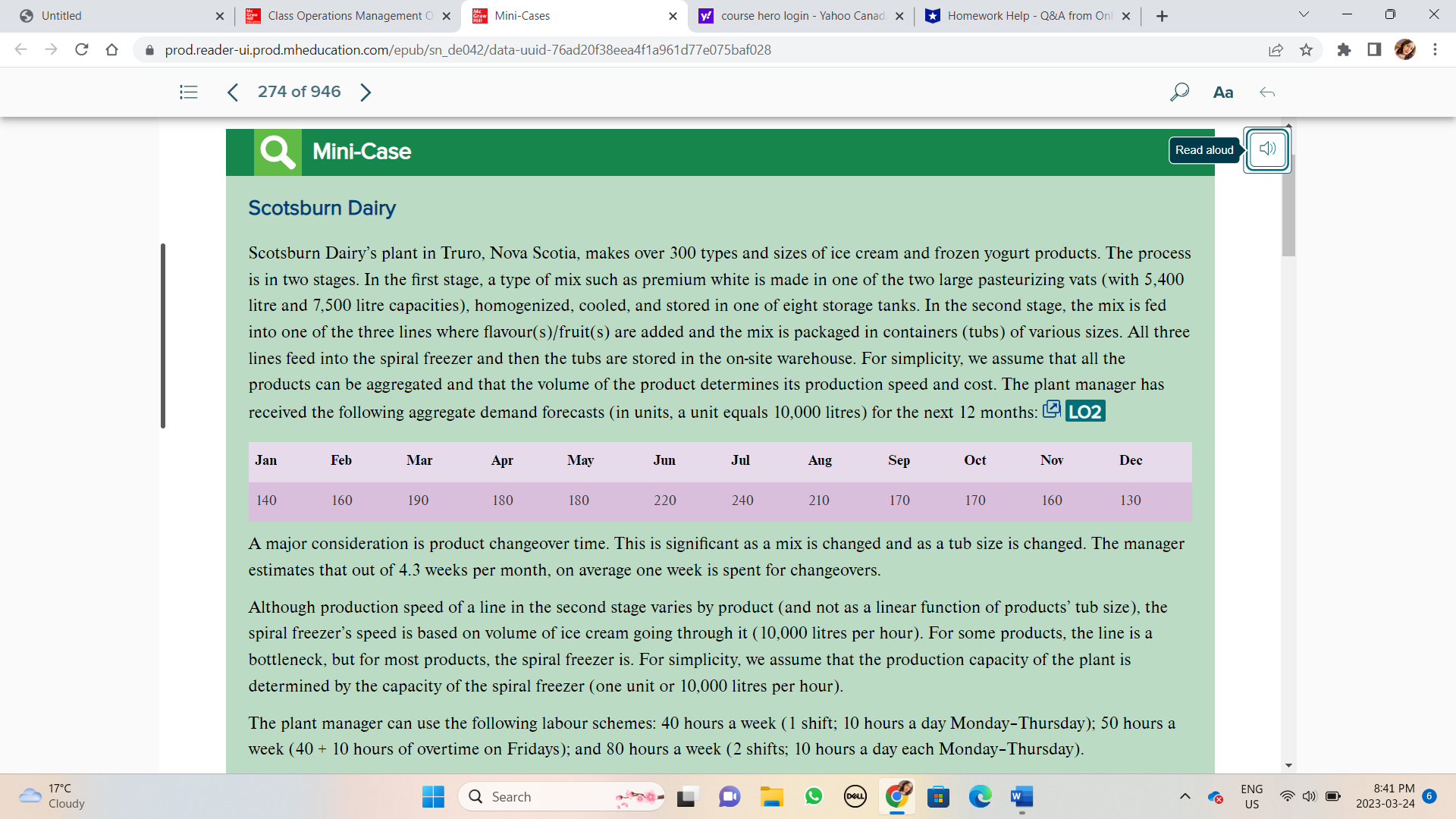Open the tab search chevron

pos(1304,14)
